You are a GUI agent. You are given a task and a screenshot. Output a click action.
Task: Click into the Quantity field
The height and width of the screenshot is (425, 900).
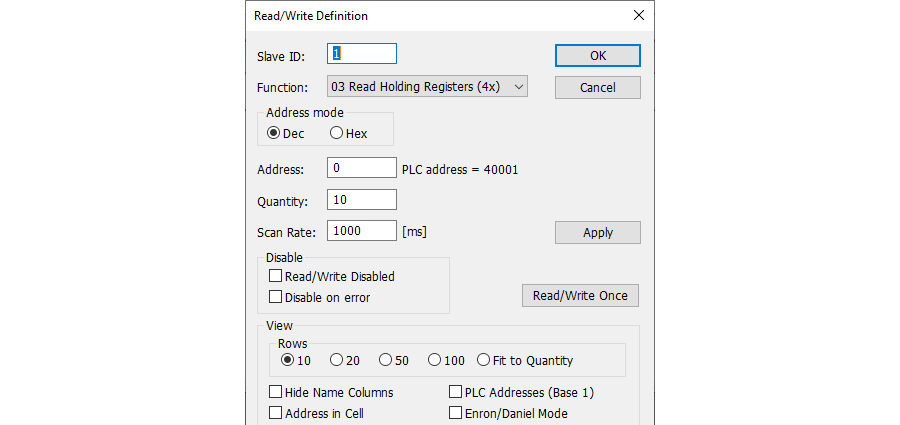[x=362, y=200]
